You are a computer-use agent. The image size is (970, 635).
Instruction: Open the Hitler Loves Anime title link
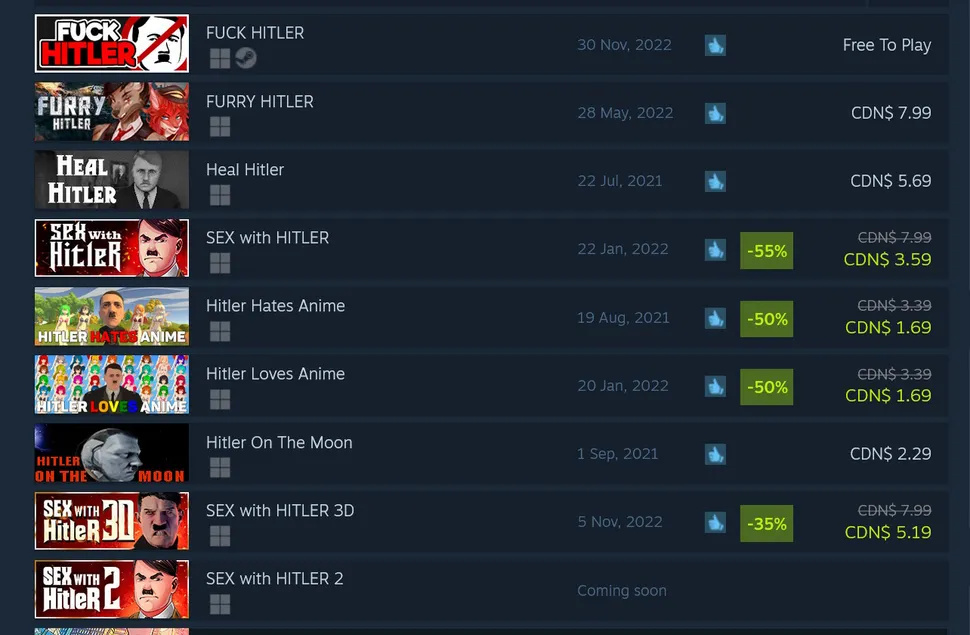275,374
